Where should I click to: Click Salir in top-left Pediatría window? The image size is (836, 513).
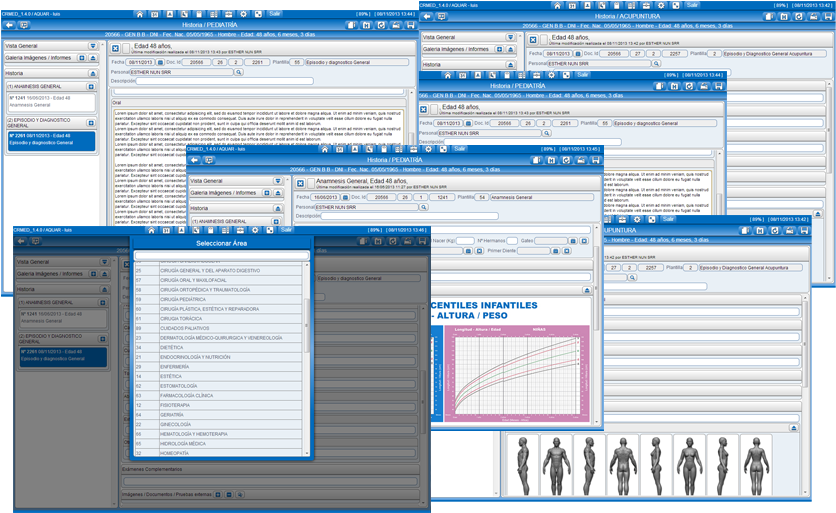275,13
